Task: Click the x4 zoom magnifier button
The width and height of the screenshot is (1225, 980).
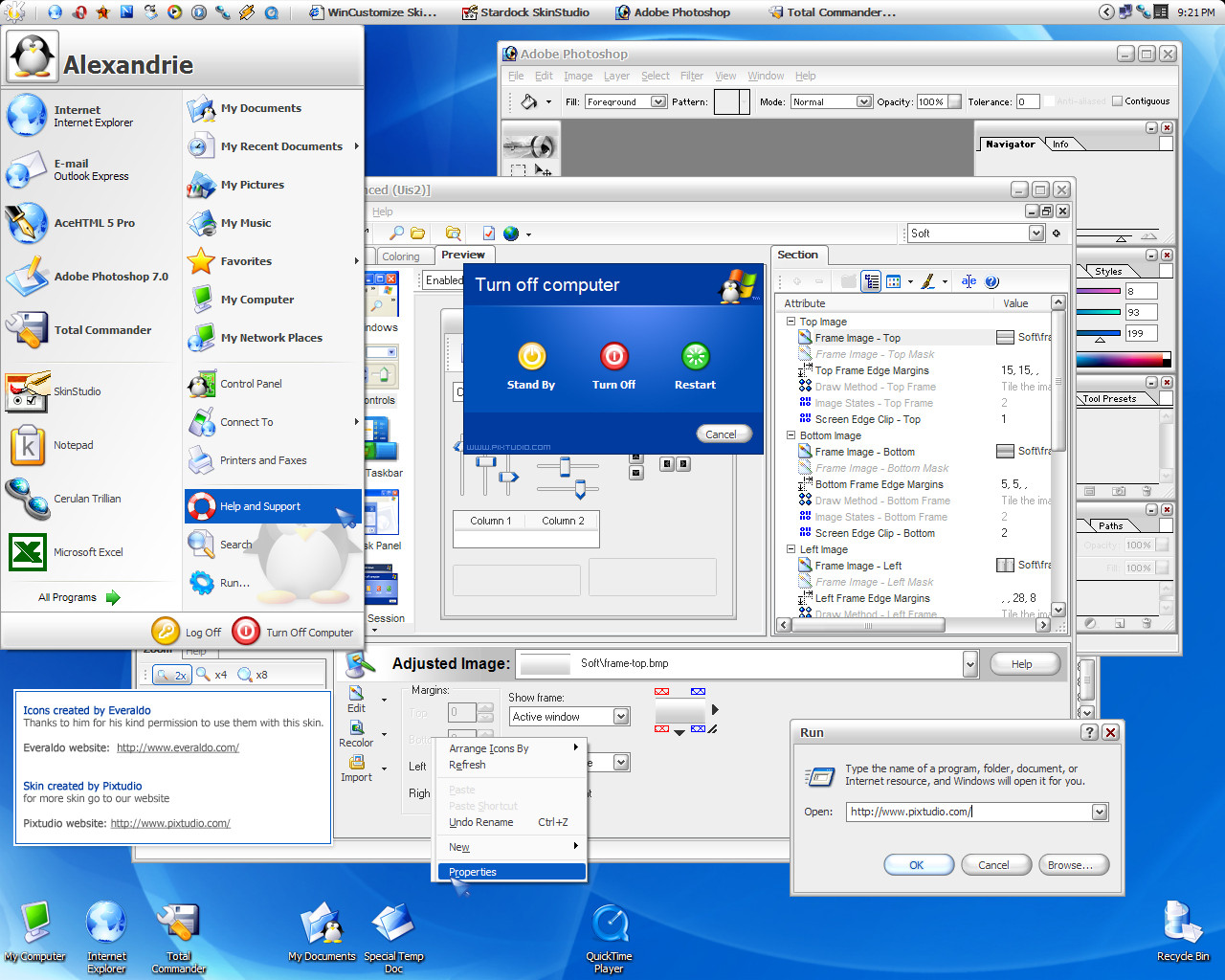Action: (x=212, y=675)
